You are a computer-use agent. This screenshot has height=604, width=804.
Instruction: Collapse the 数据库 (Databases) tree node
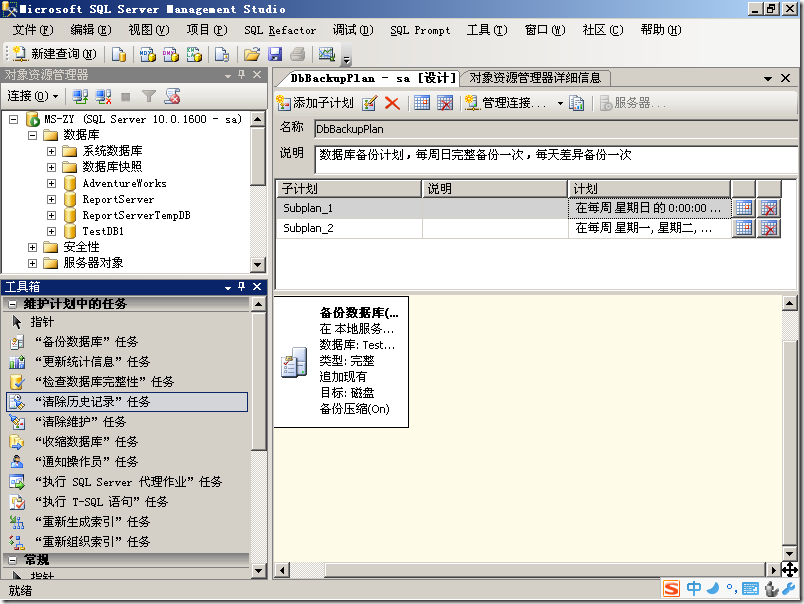(x=33, y=135)
